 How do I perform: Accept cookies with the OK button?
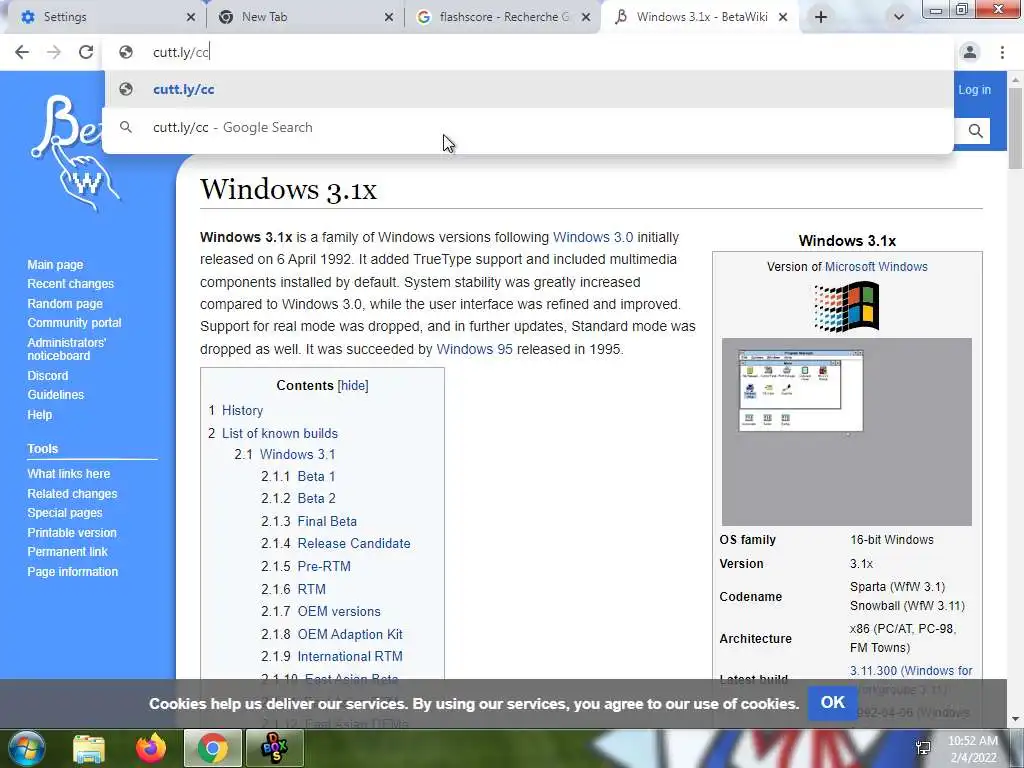click(x=832, y=703)
